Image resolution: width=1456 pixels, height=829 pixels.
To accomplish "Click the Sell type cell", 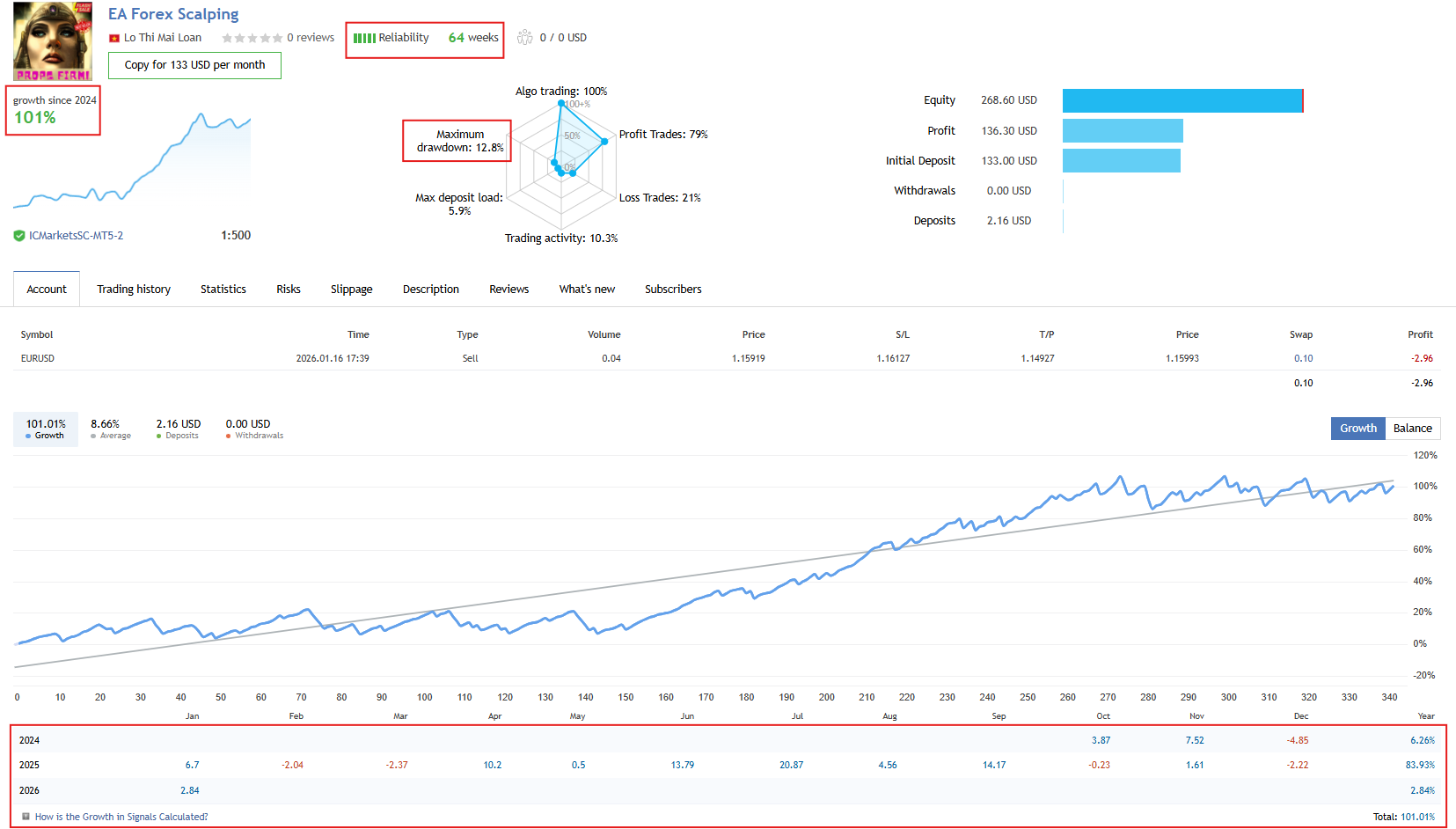I will (471, 359).
